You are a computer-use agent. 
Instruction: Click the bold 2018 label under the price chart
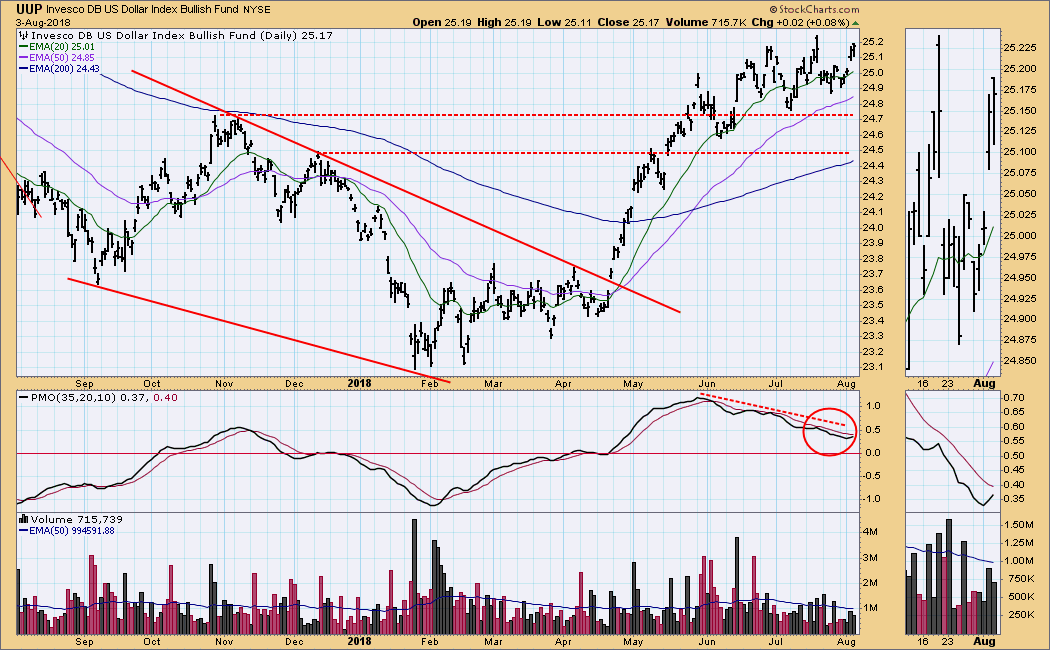360,384
